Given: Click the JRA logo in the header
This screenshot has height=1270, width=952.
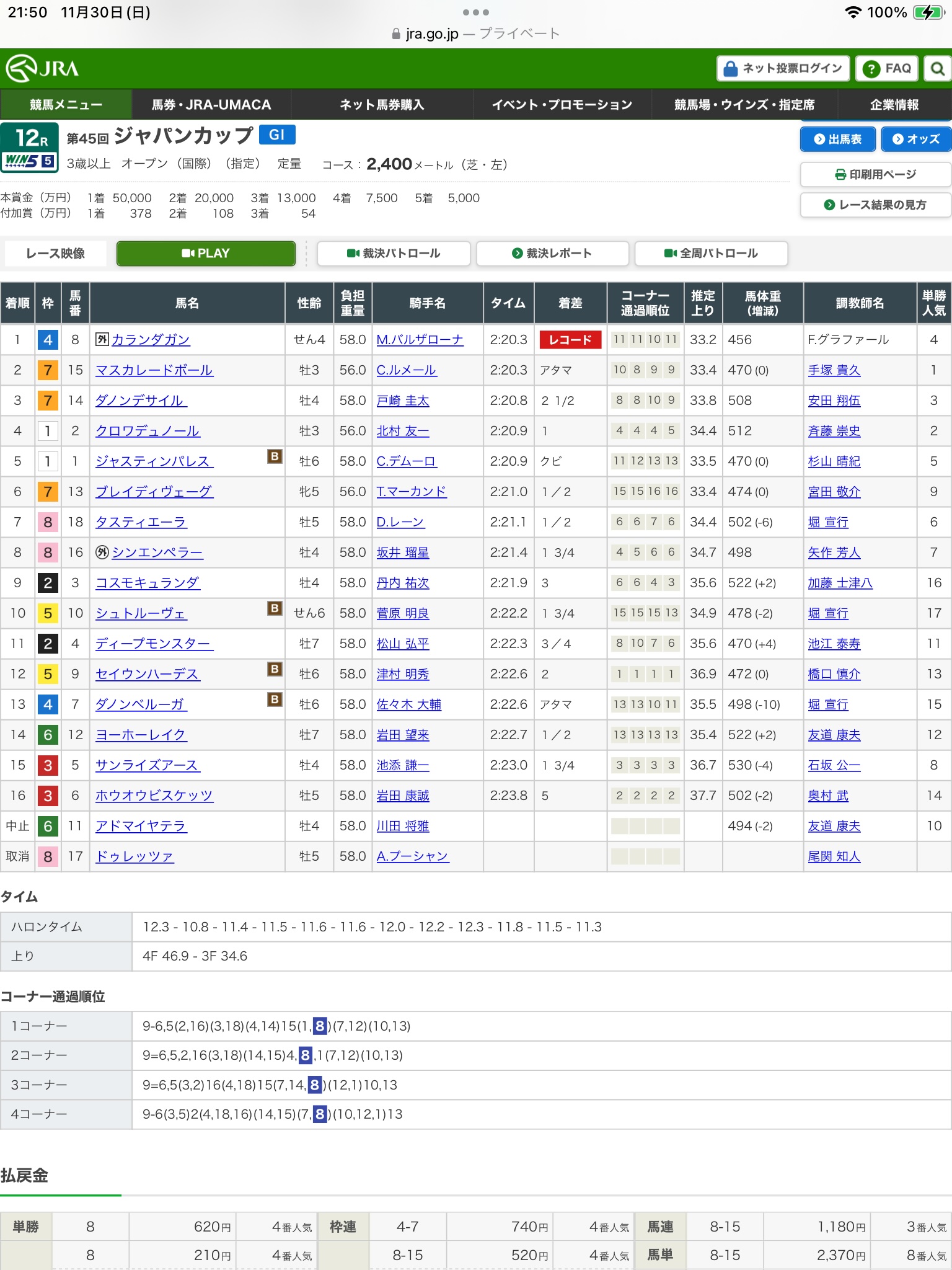Looking at the screenshot, I should pyautogui.click(x=43, y=68).
